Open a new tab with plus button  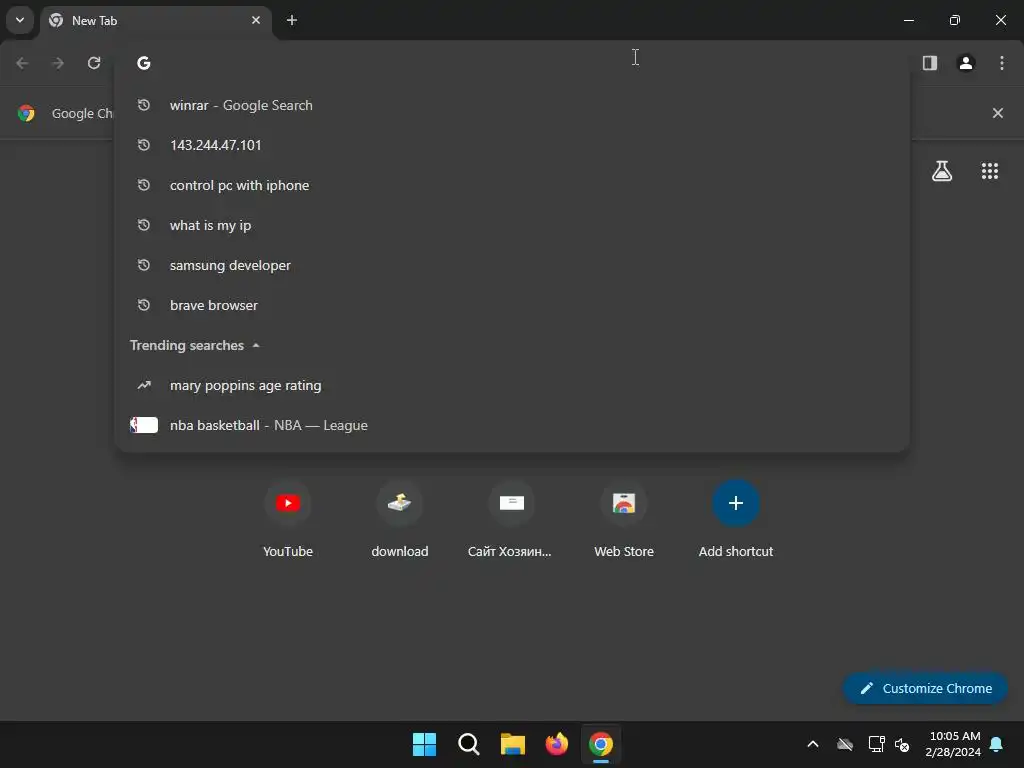tap(292, 20)
